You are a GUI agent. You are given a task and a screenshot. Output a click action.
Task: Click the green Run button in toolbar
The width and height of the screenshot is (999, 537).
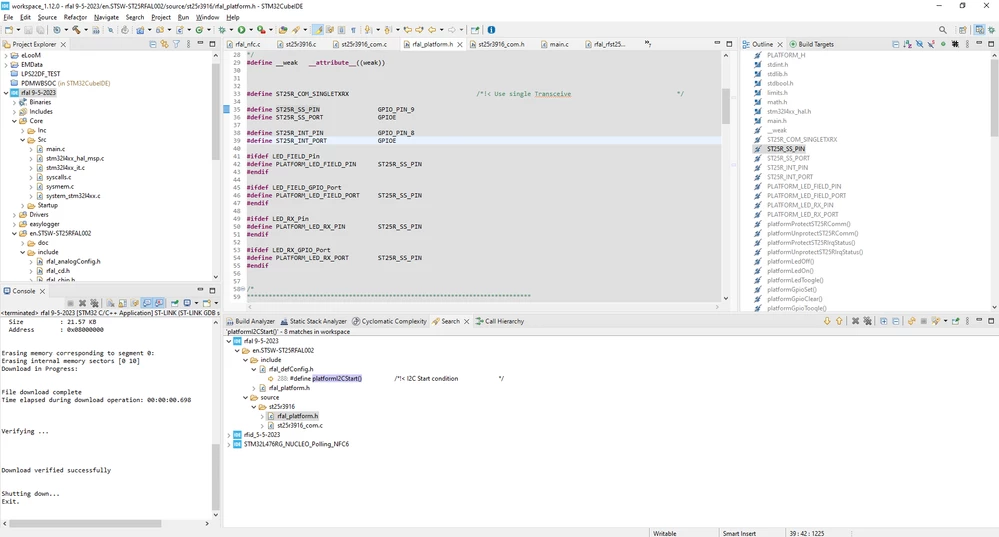(241, 30)
